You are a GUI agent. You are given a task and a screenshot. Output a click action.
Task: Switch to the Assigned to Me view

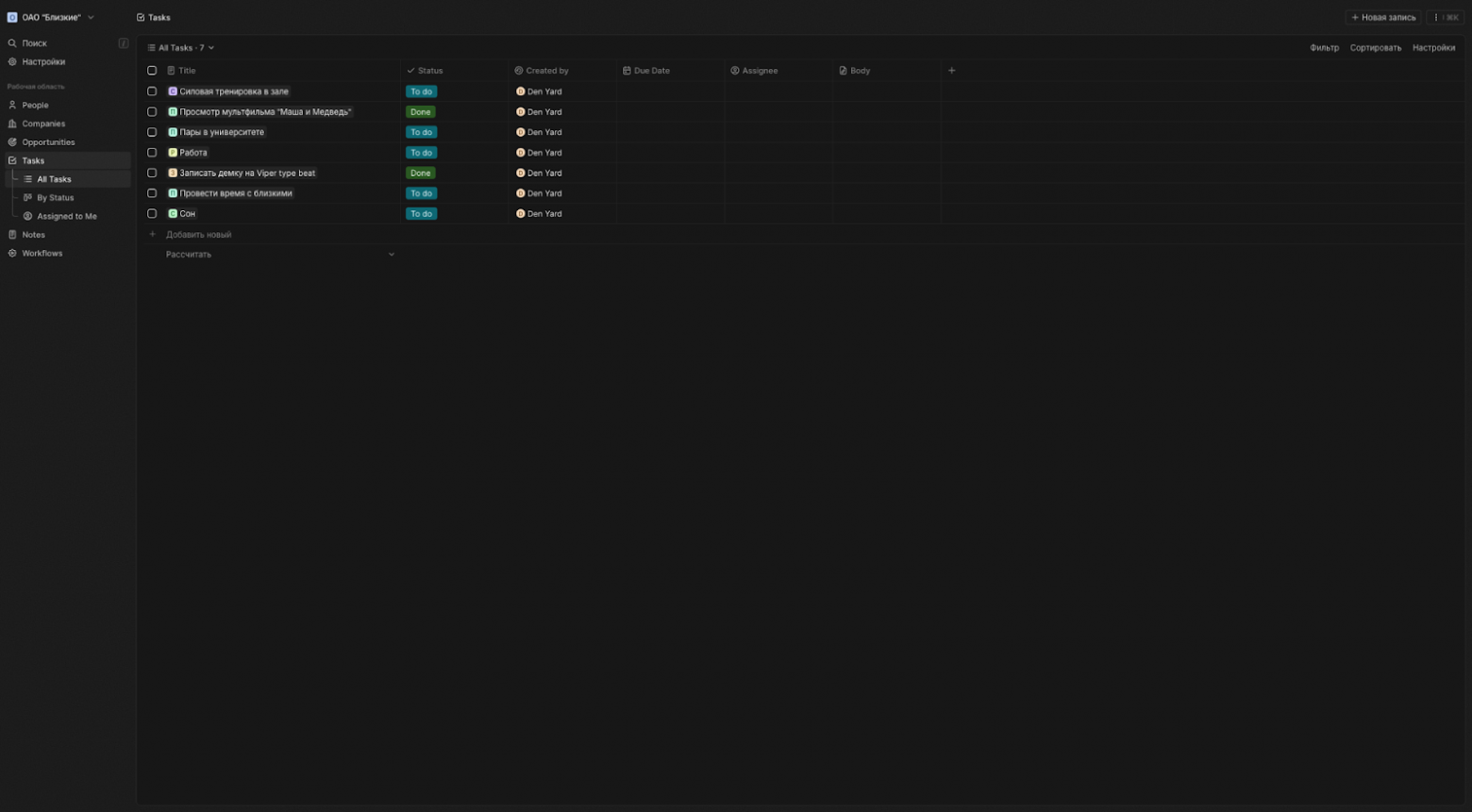[66, 217]
